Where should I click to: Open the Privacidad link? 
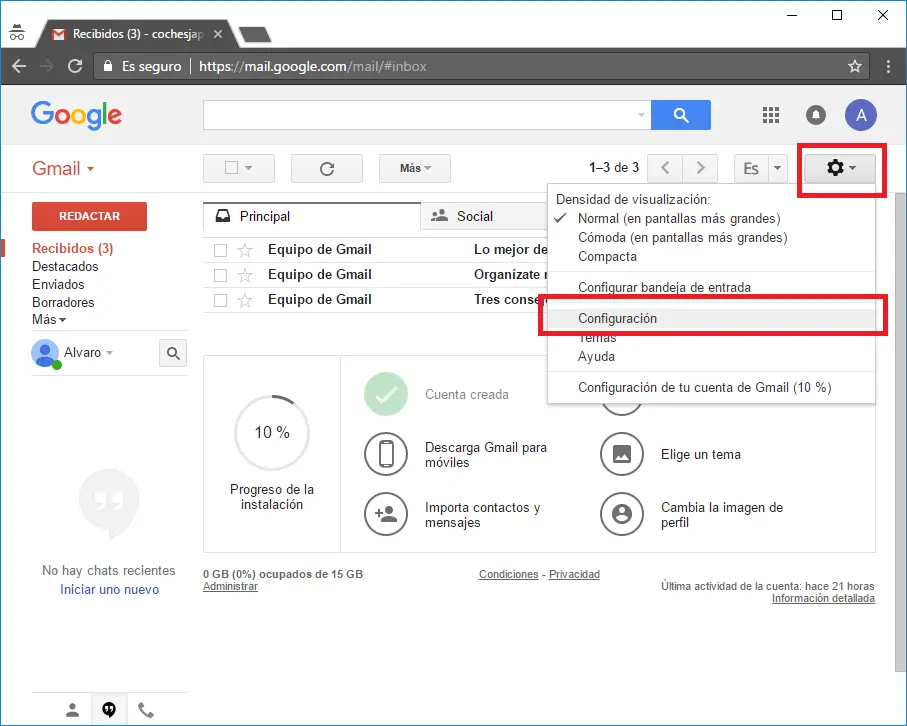pyautogui.click(x=574, y=574)
